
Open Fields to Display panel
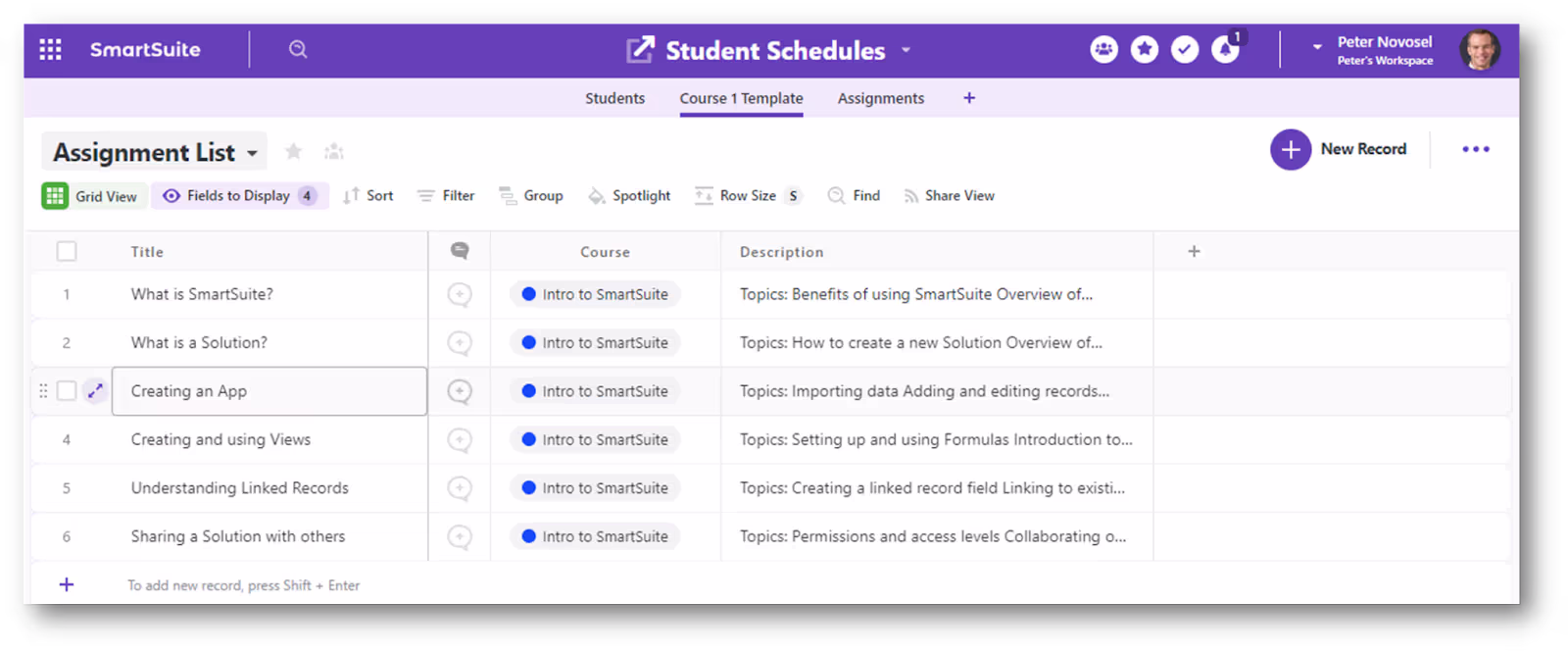pyautogui.click(x=239, y=196)
